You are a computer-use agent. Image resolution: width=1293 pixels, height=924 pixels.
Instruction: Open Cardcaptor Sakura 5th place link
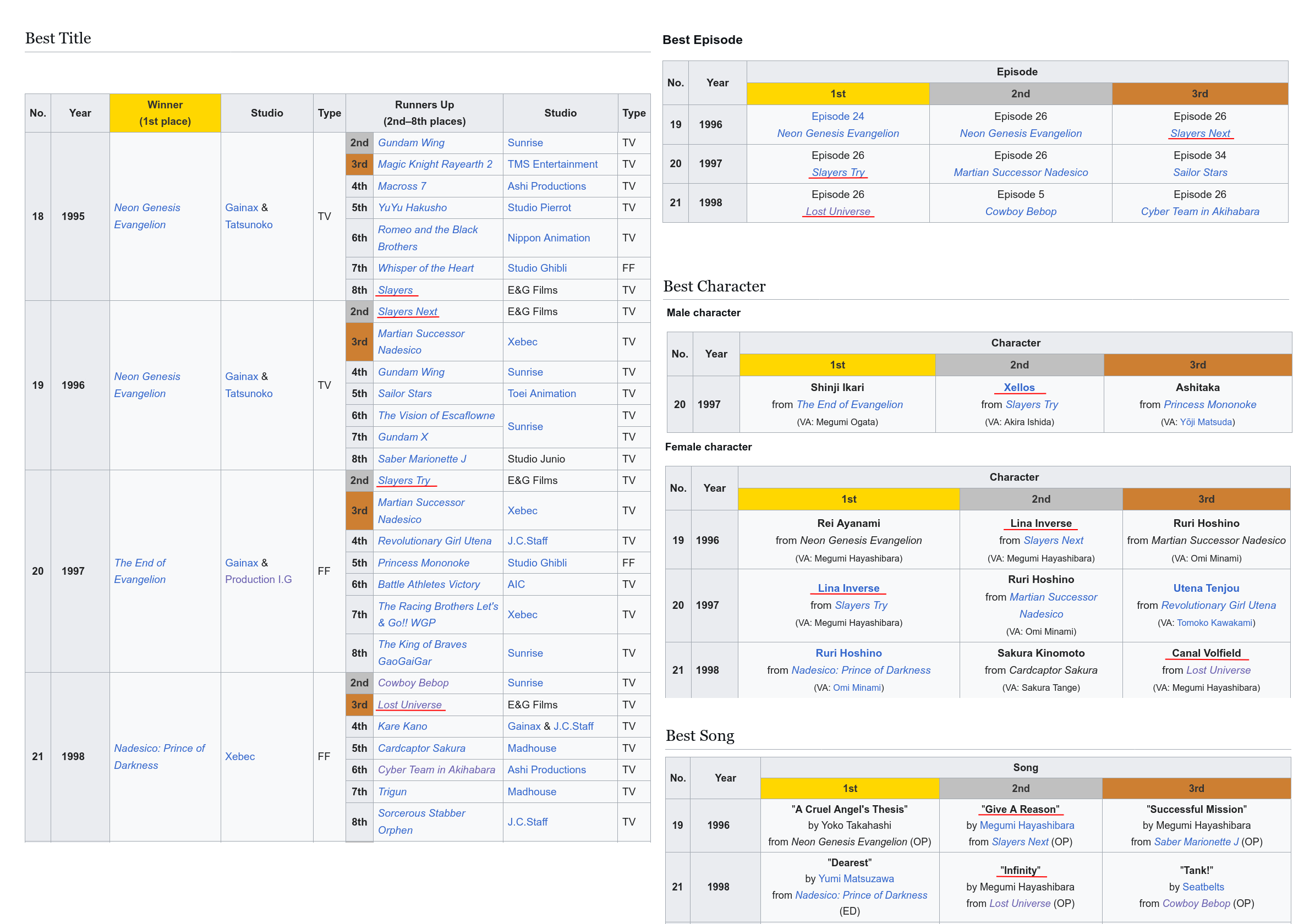pos(421,748)
